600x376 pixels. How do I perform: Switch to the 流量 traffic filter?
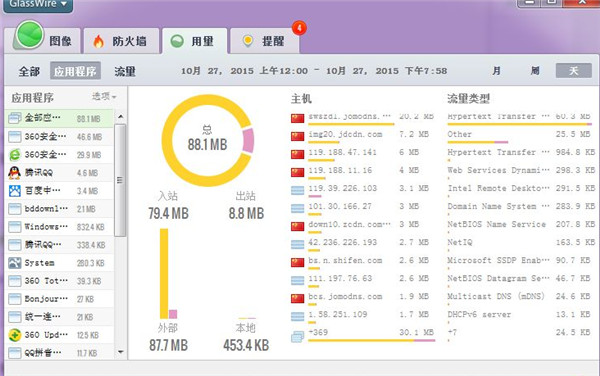(125, 71)
